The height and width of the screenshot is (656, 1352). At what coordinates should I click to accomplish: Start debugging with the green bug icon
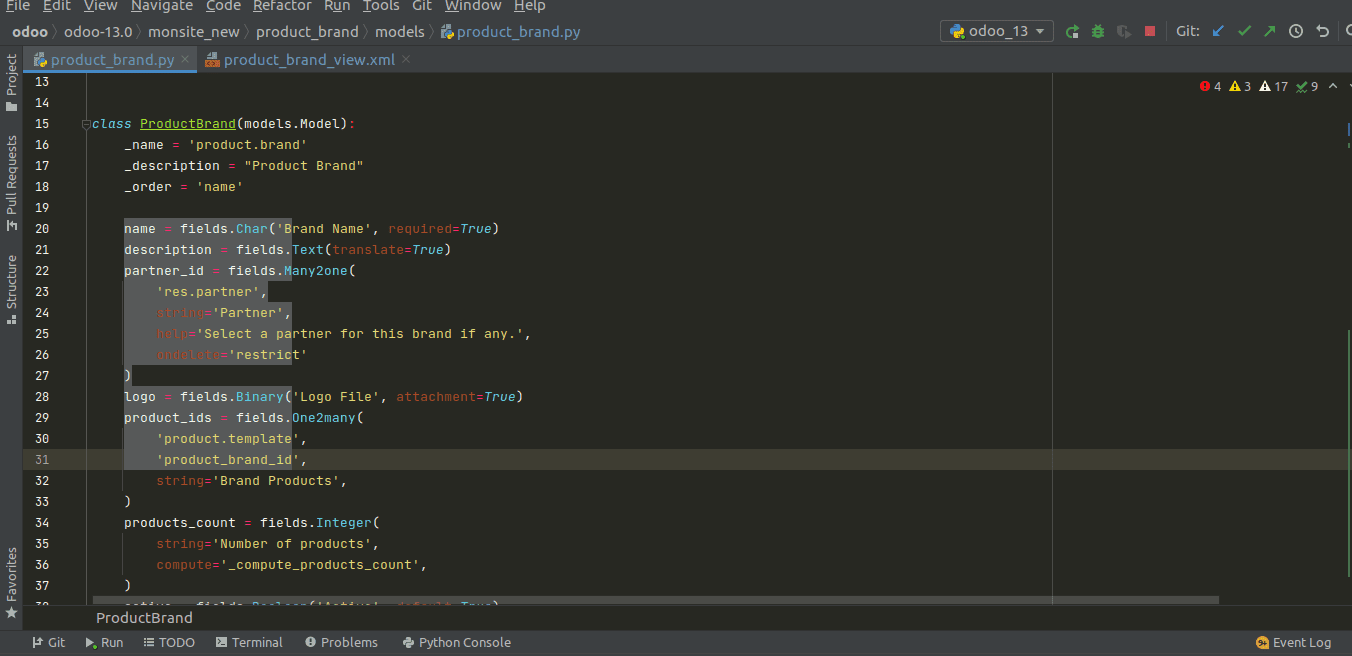coord(1098,31)
